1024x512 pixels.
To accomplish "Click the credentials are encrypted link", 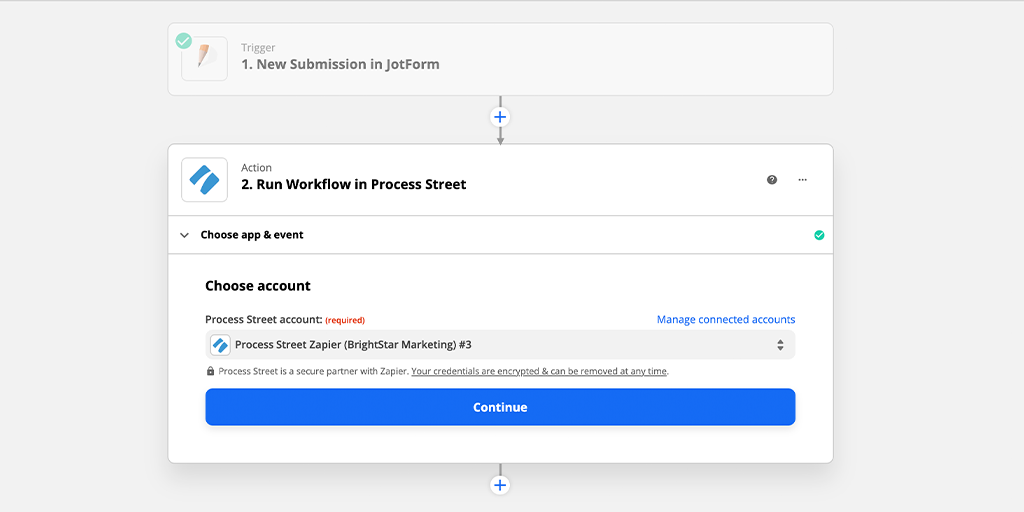I will tap(539, 371).
